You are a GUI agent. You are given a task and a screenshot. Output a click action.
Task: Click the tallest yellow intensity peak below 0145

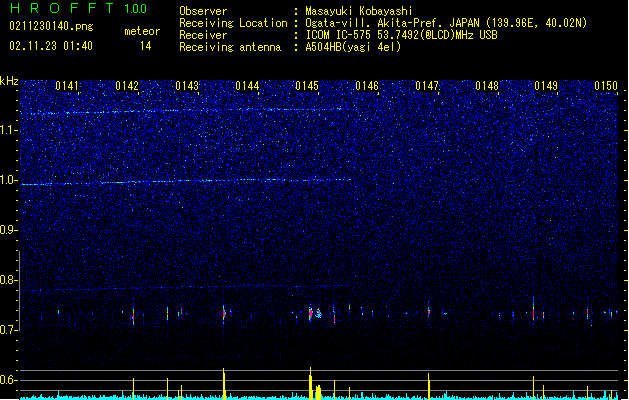(310, 383)
